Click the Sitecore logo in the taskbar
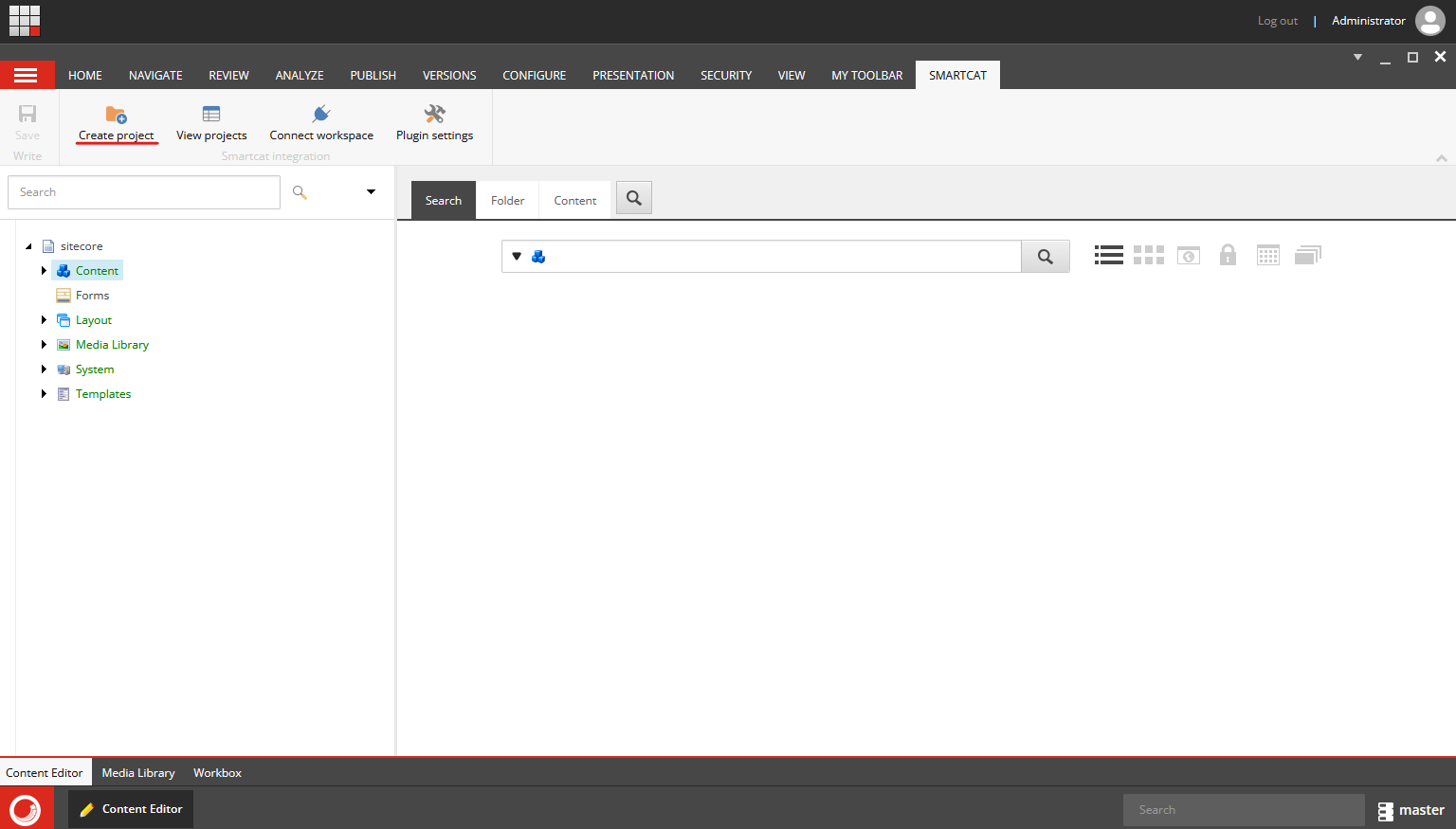Screen dimensions: 1456x829 click(26, 810)
